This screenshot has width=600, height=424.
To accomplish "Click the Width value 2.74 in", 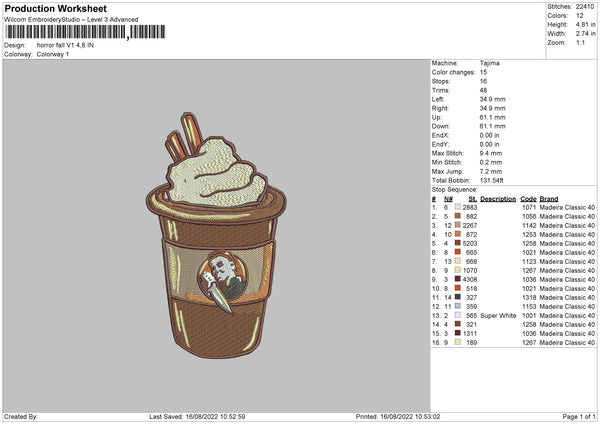I will (585, 34).
